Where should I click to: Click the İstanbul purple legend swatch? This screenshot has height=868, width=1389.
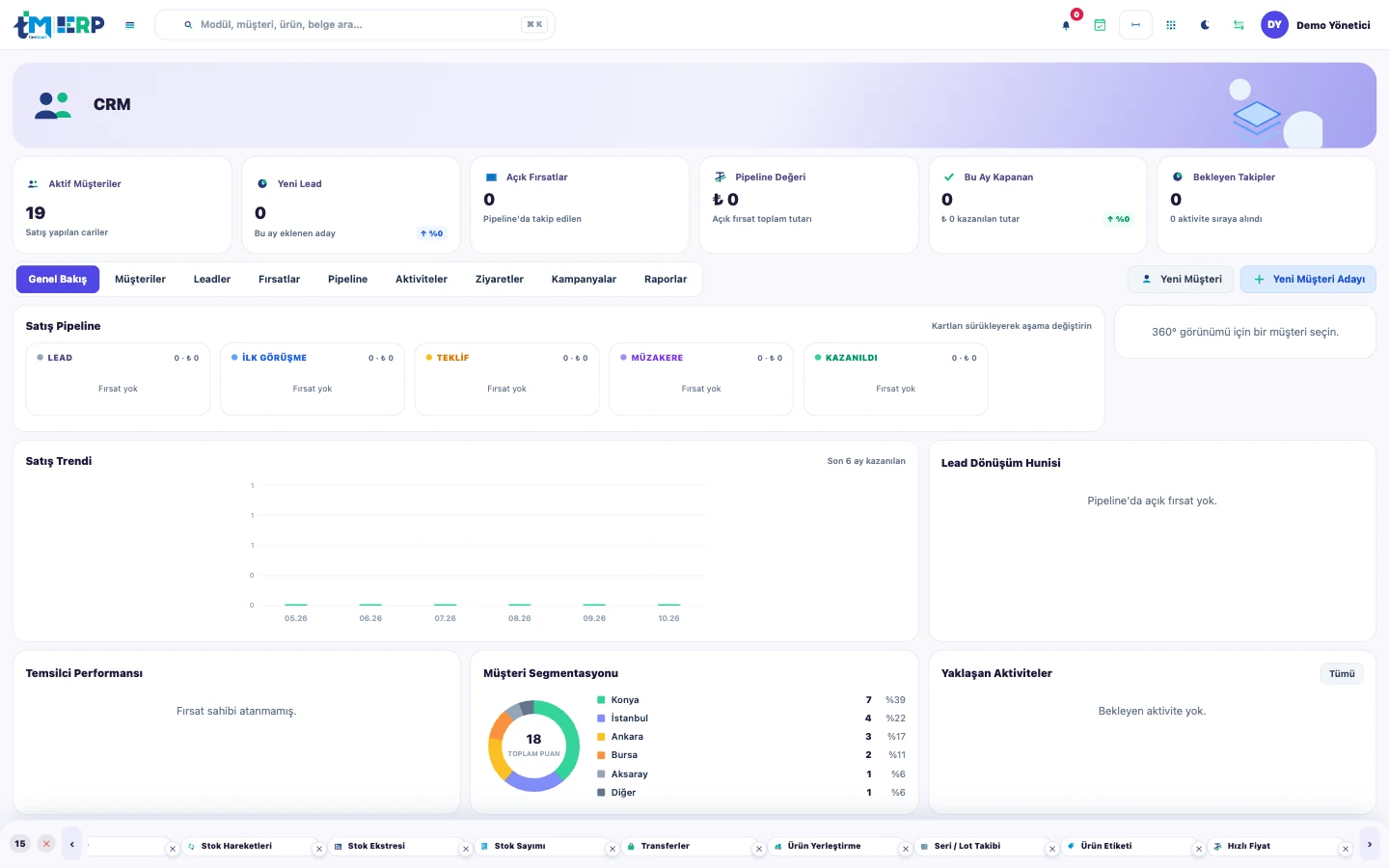pos(601,719)
